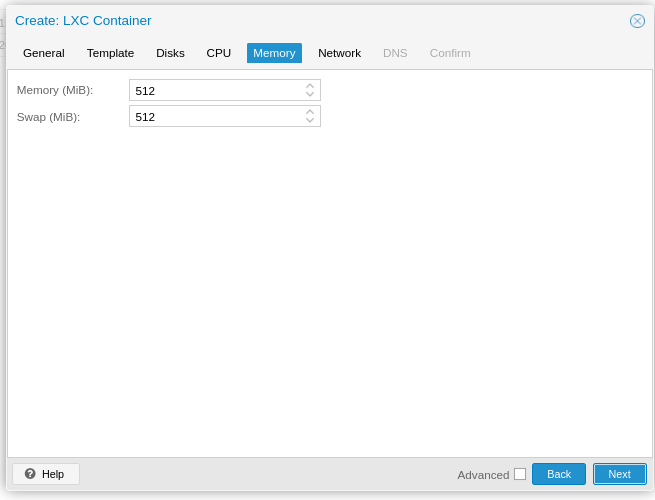The image size is (655, 500).
Task: Open the Template tab
Action: tap(110, 53)
